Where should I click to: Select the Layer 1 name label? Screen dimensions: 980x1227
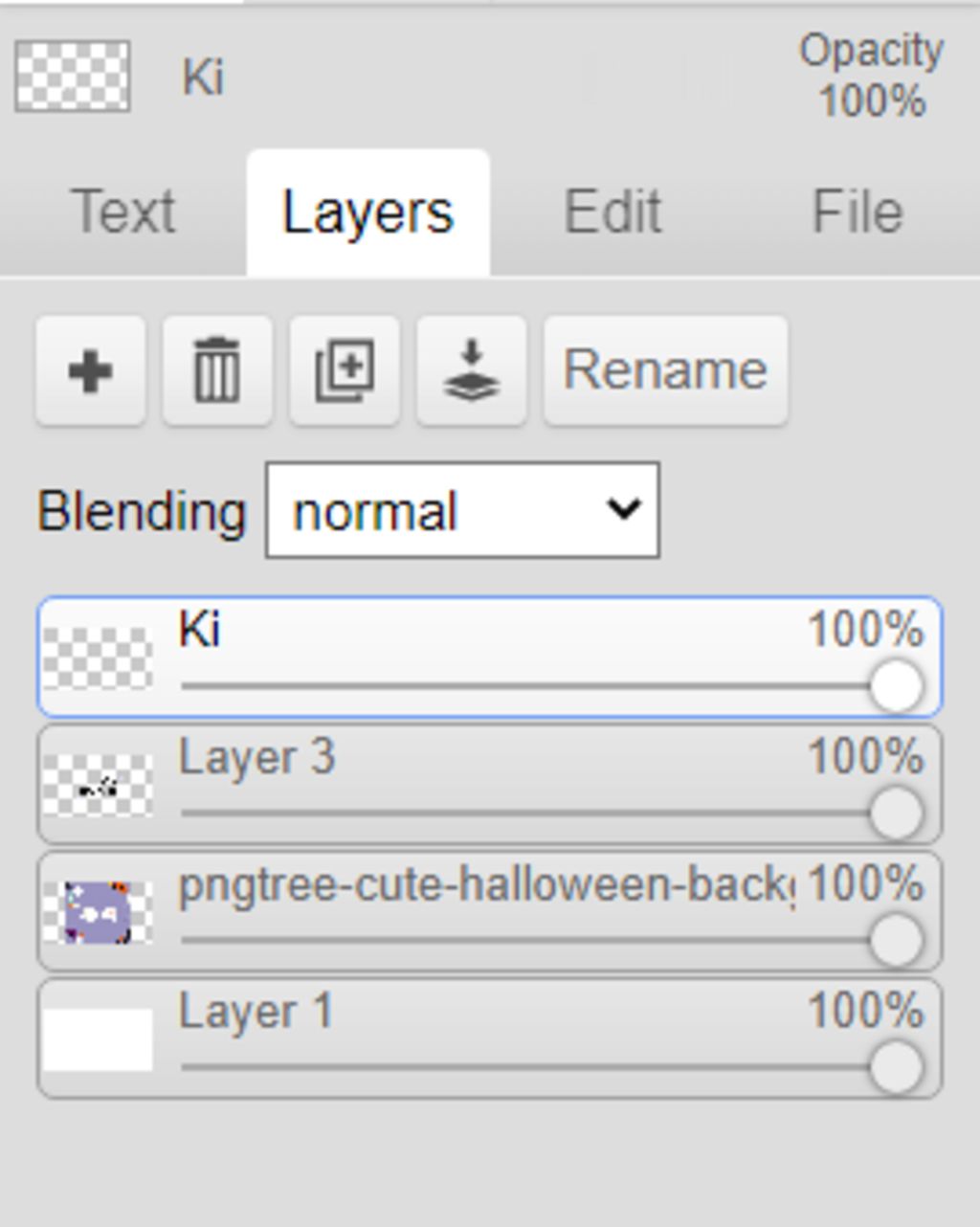256,1012
